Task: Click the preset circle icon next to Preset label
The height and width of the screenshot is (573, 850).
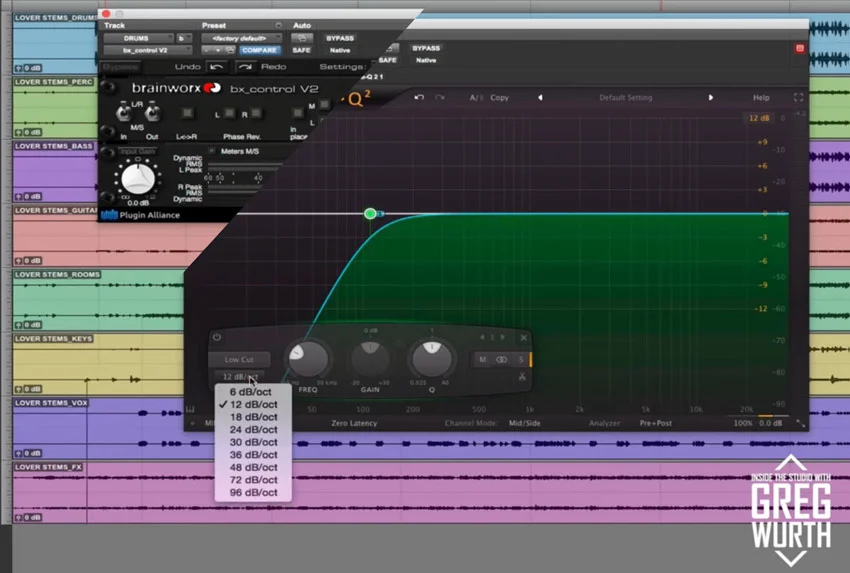Action: tap(279, 25)
